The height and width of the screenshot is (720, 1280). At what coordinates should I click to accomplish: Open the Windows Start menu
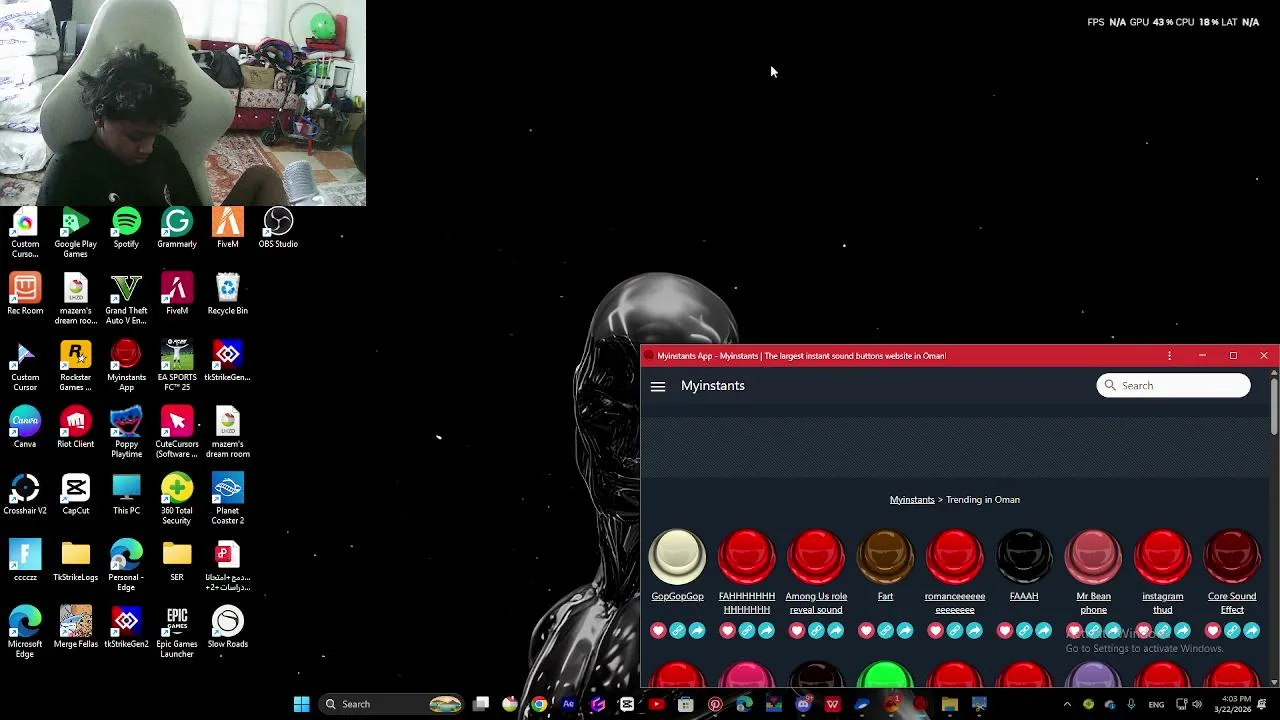tap(301, 704)
